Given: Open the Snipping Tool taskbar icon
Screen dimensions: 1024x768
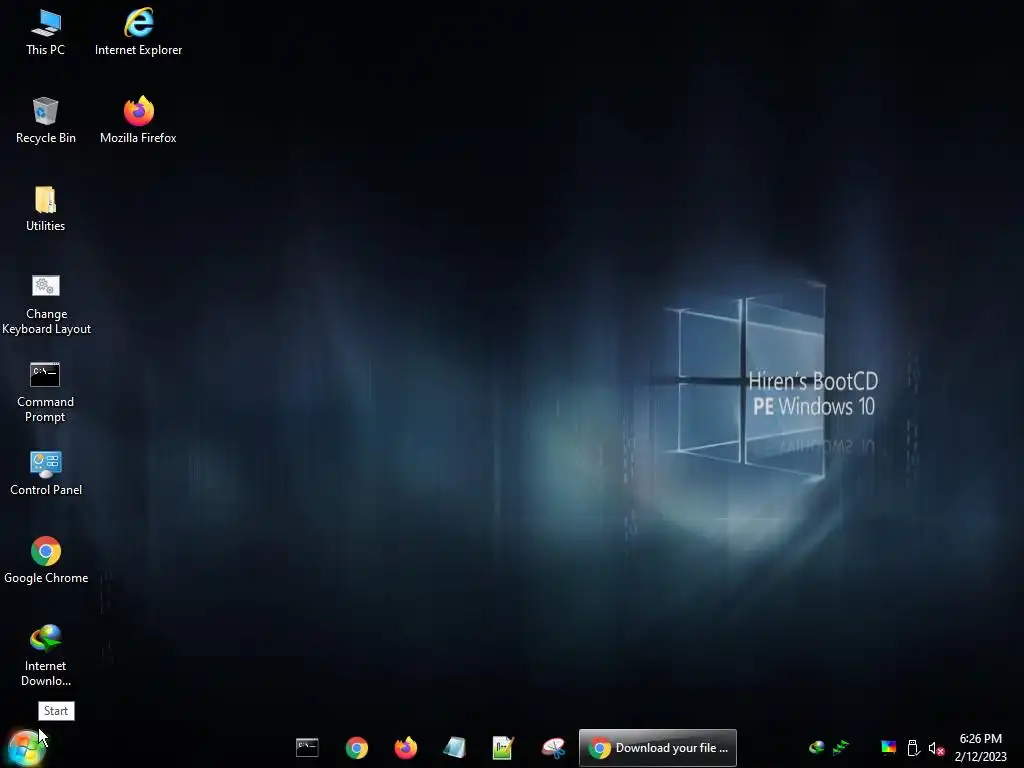Looking at the screenshot, I should 553,747.
